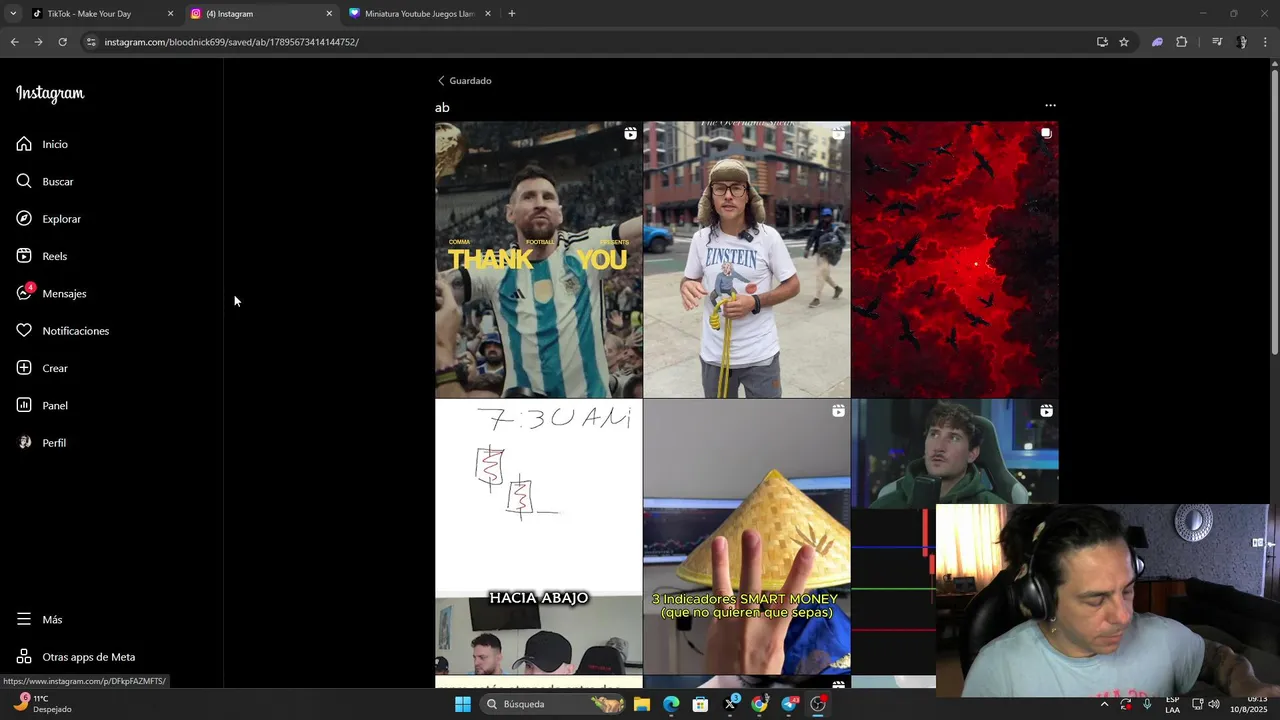Open a new browser tab
The image size is (1280, 720).
click(512, 14)
